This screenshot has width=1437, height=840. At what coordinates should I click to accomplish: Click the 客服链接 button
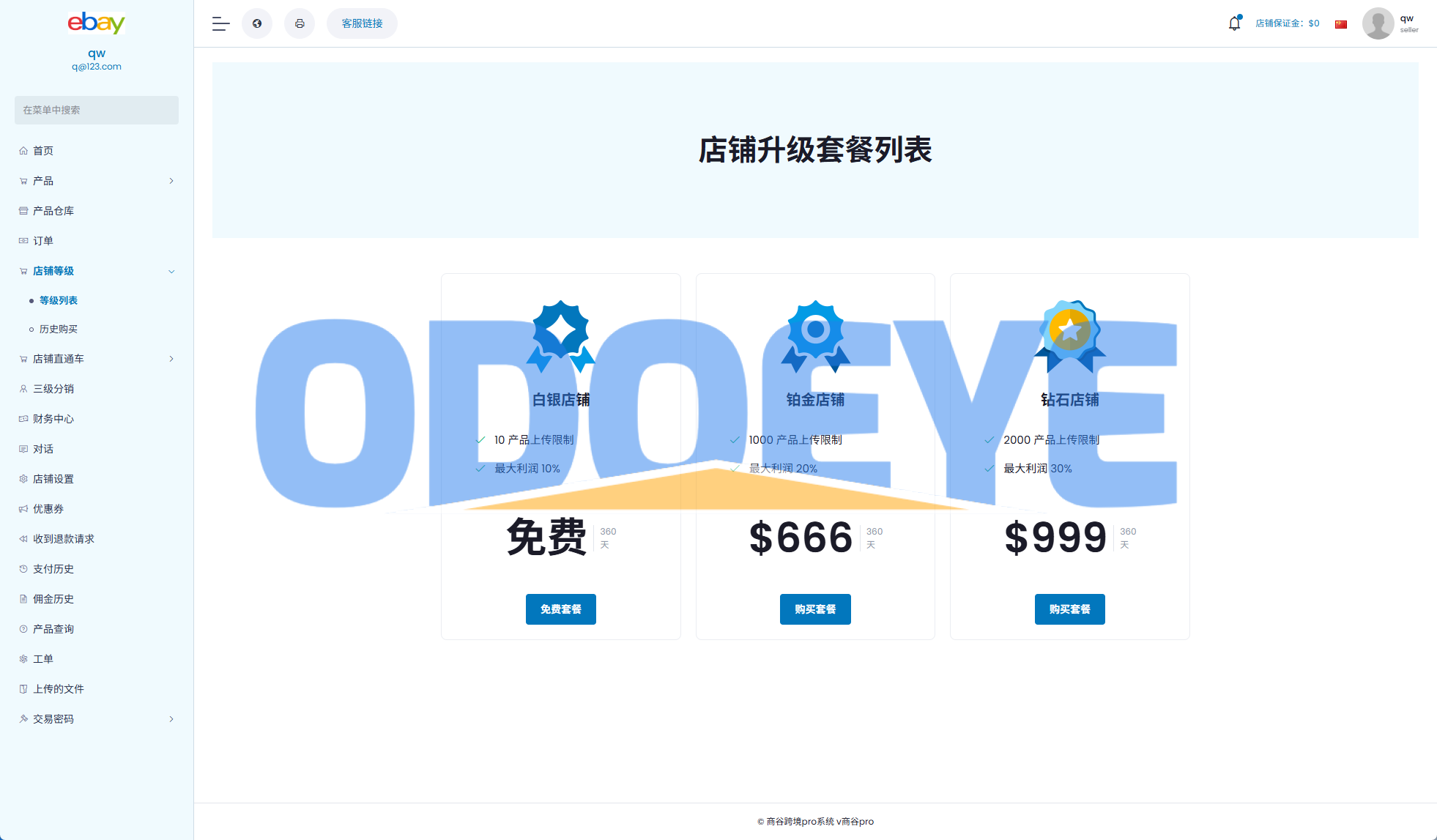(362, 23)
